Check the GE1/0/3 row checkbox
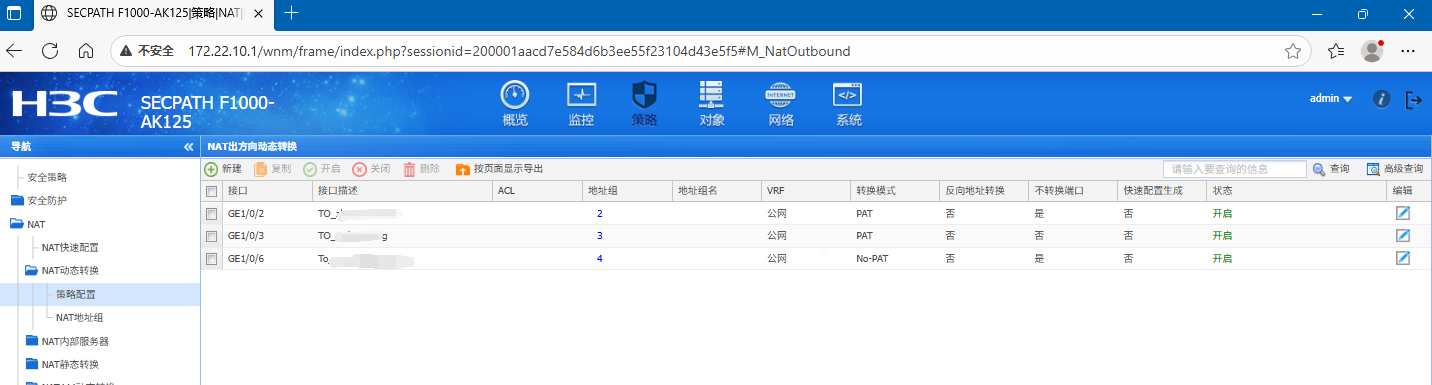Viewport: 1432px width, 385px height. [x=211, y=236]
